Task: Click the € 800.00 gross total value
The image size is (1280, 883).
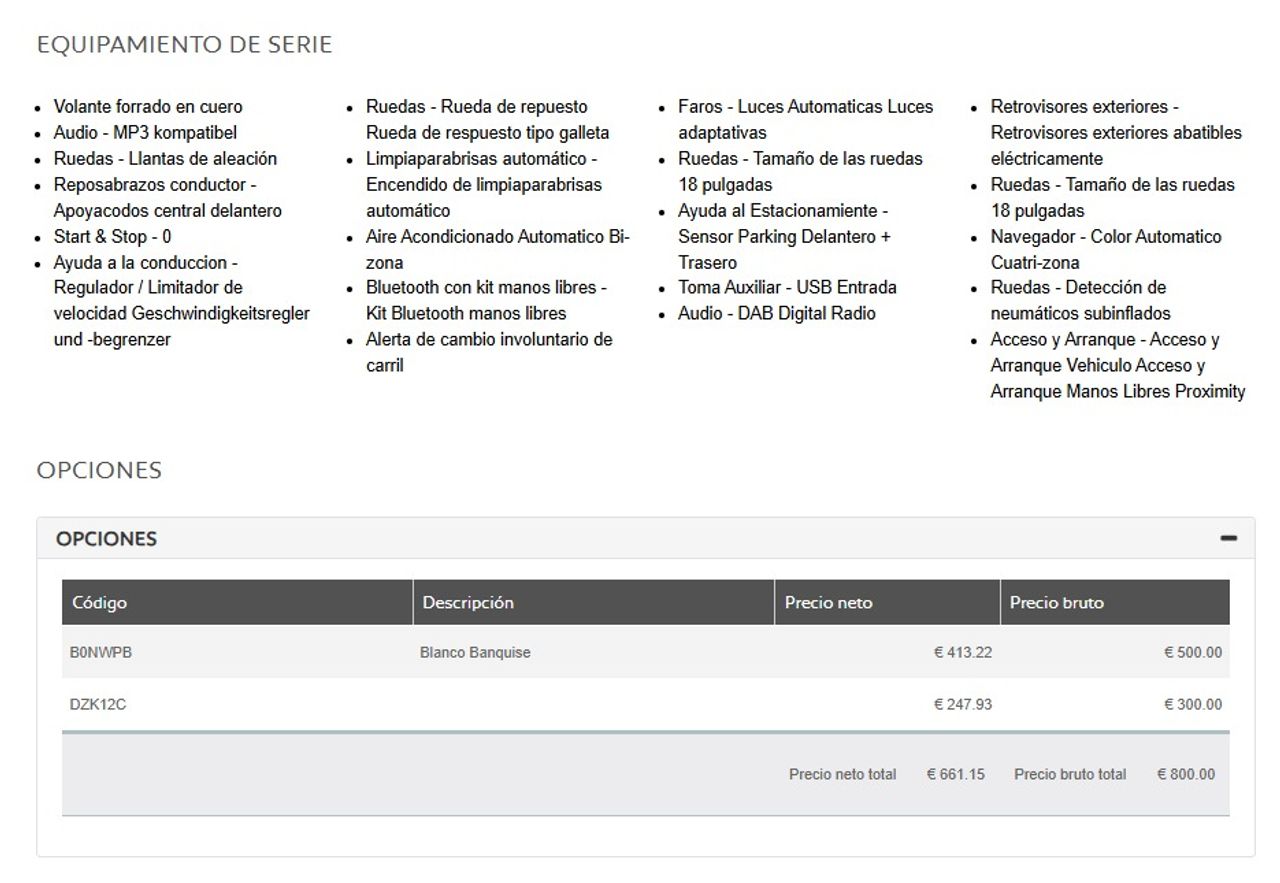Action: pos(1186,774)
